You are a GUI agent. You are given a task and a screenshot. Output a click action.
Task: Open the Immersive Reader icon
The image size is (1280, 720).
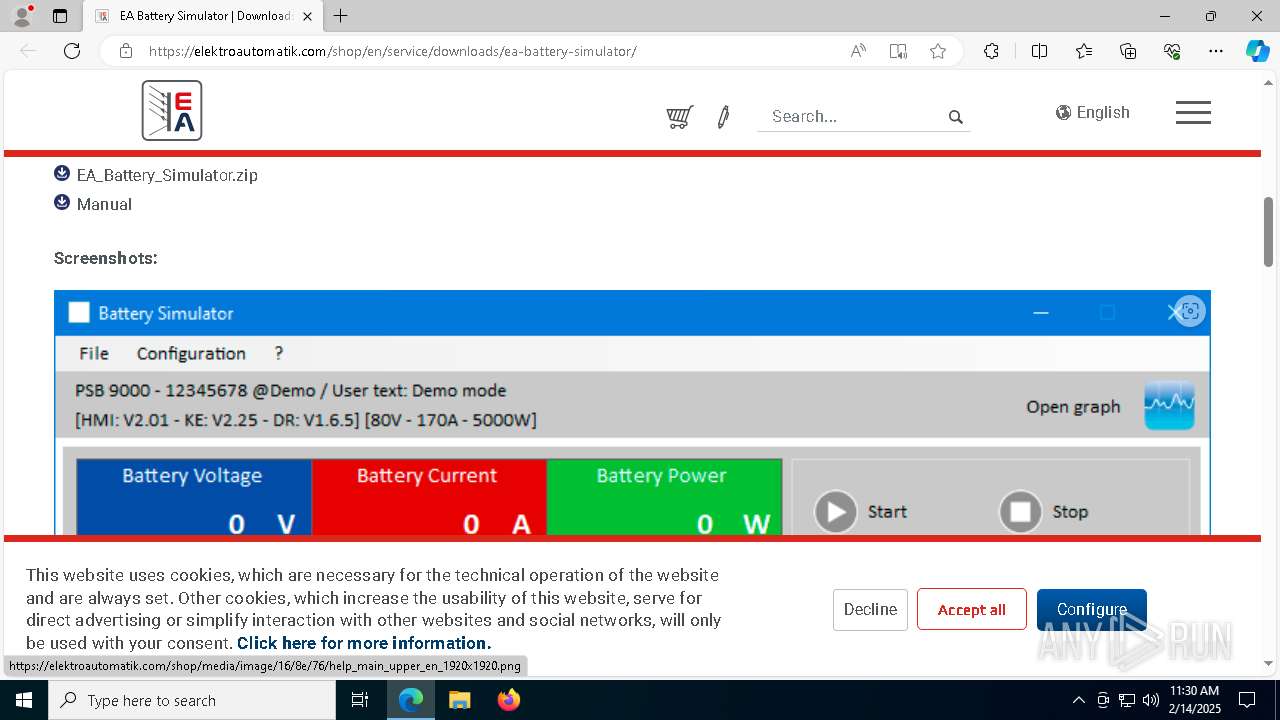coord(898,51)
